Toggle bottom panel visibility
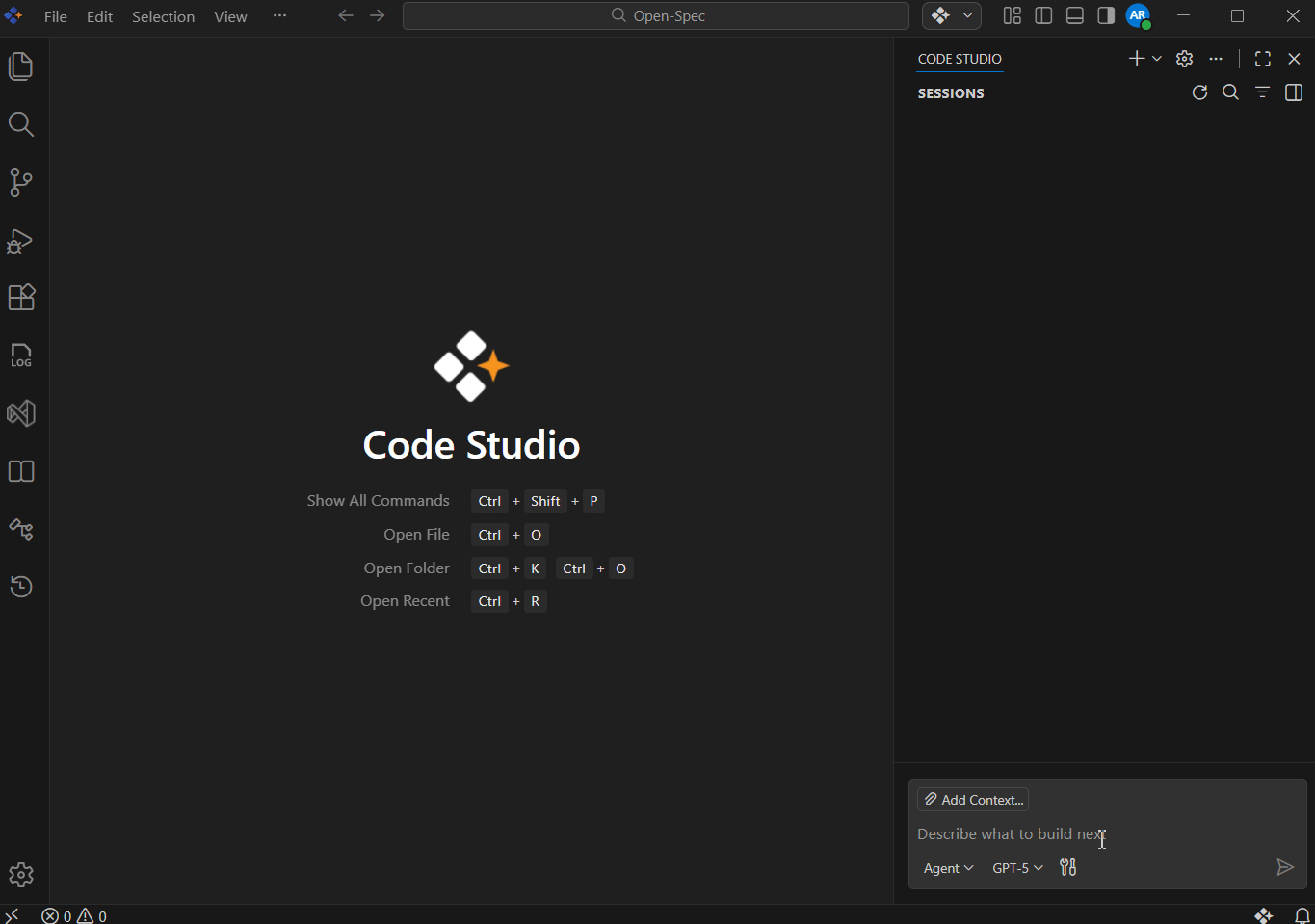This screenshot has height=924, width=1315. (x=1075, y=15)
